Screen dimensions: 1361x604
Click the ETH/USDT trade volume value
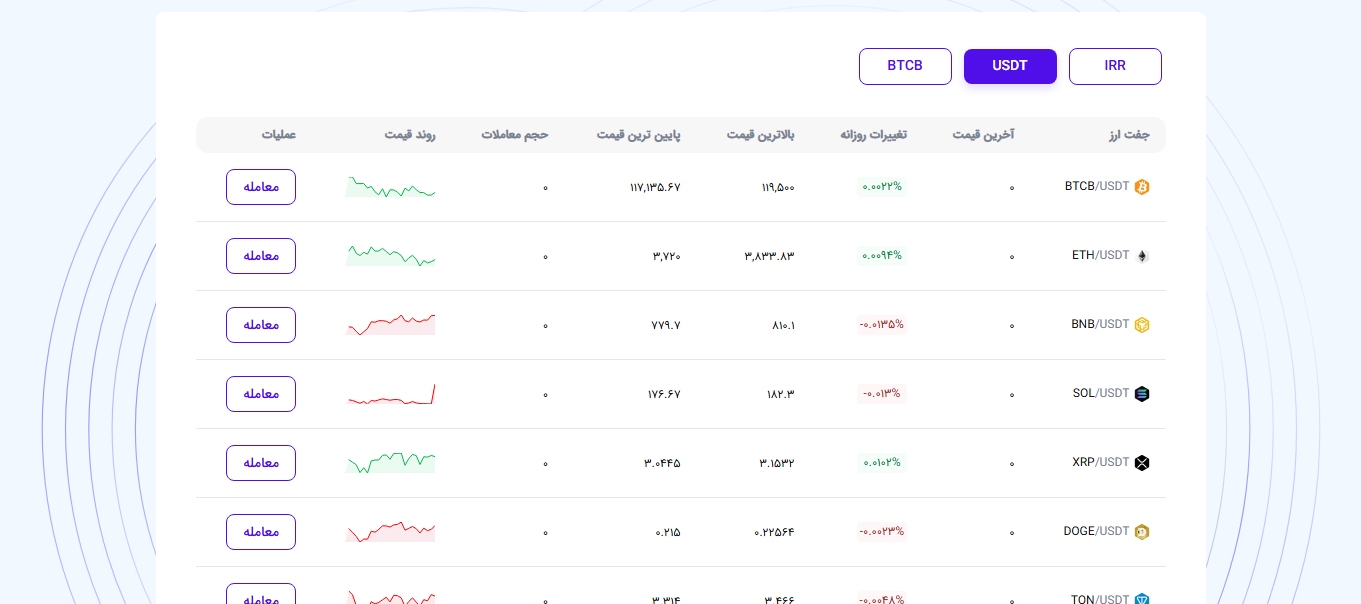tap(545, 257)
